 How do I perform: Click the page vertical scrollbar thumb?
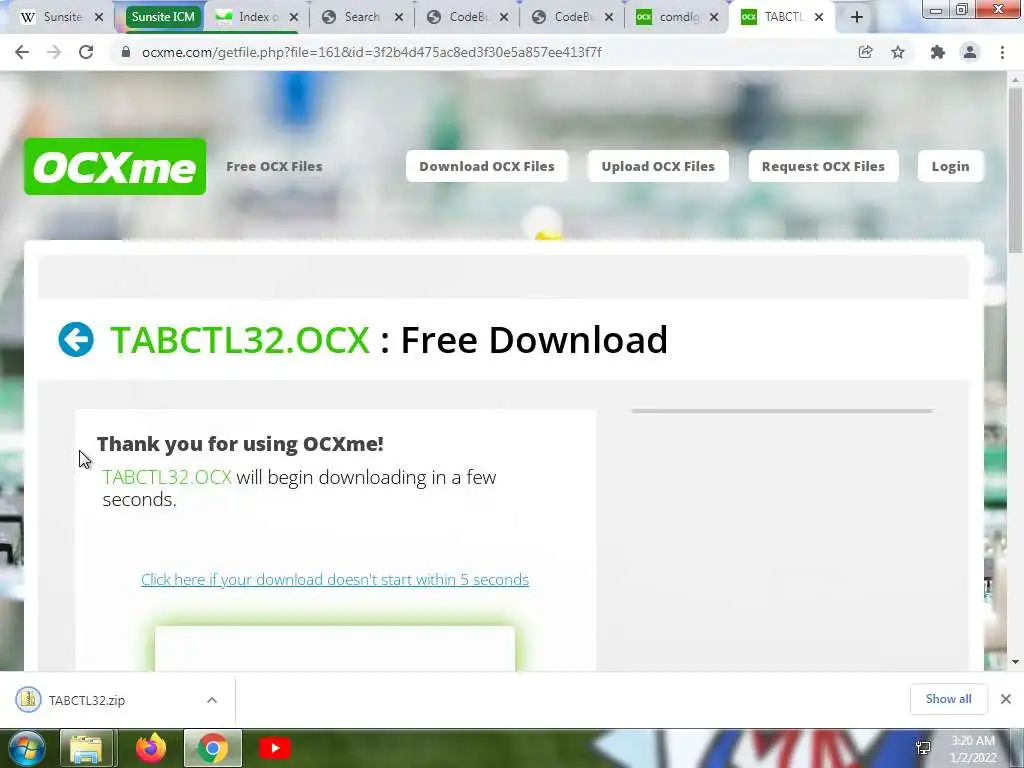pos(1016,170)
